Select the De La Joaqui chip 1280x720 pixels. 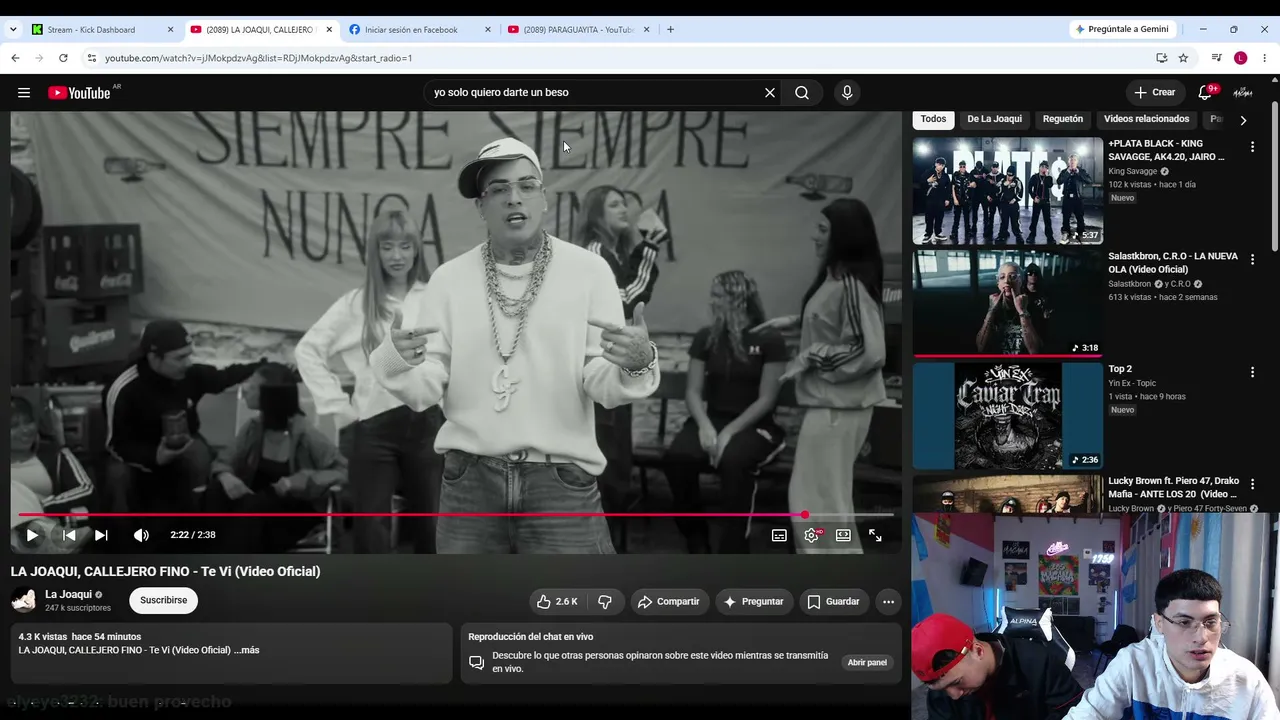(994, 119)
